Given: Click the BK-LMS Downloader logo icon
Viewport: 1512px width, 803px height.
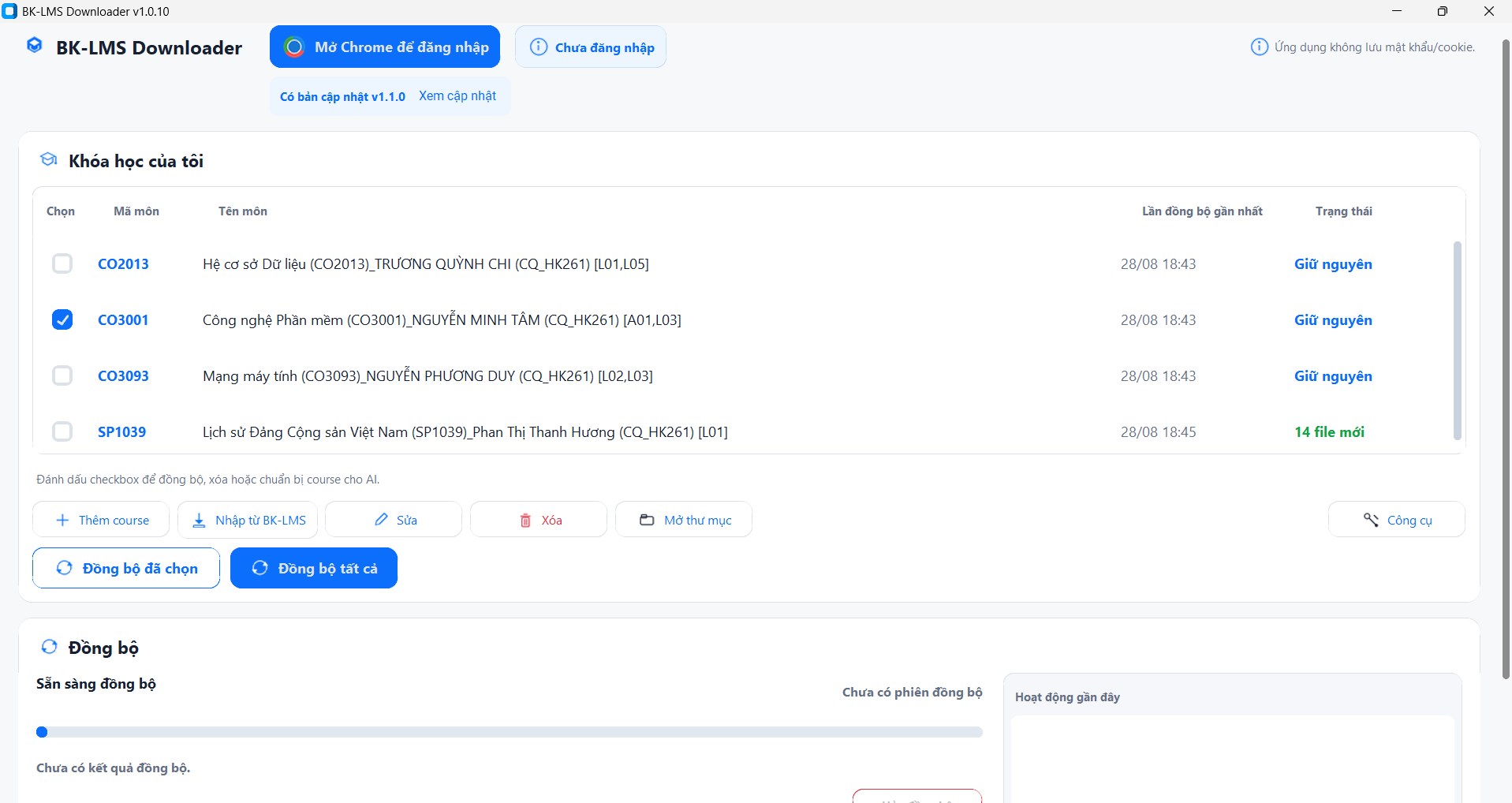Looking at the screenshot, I should click(35, 46).
